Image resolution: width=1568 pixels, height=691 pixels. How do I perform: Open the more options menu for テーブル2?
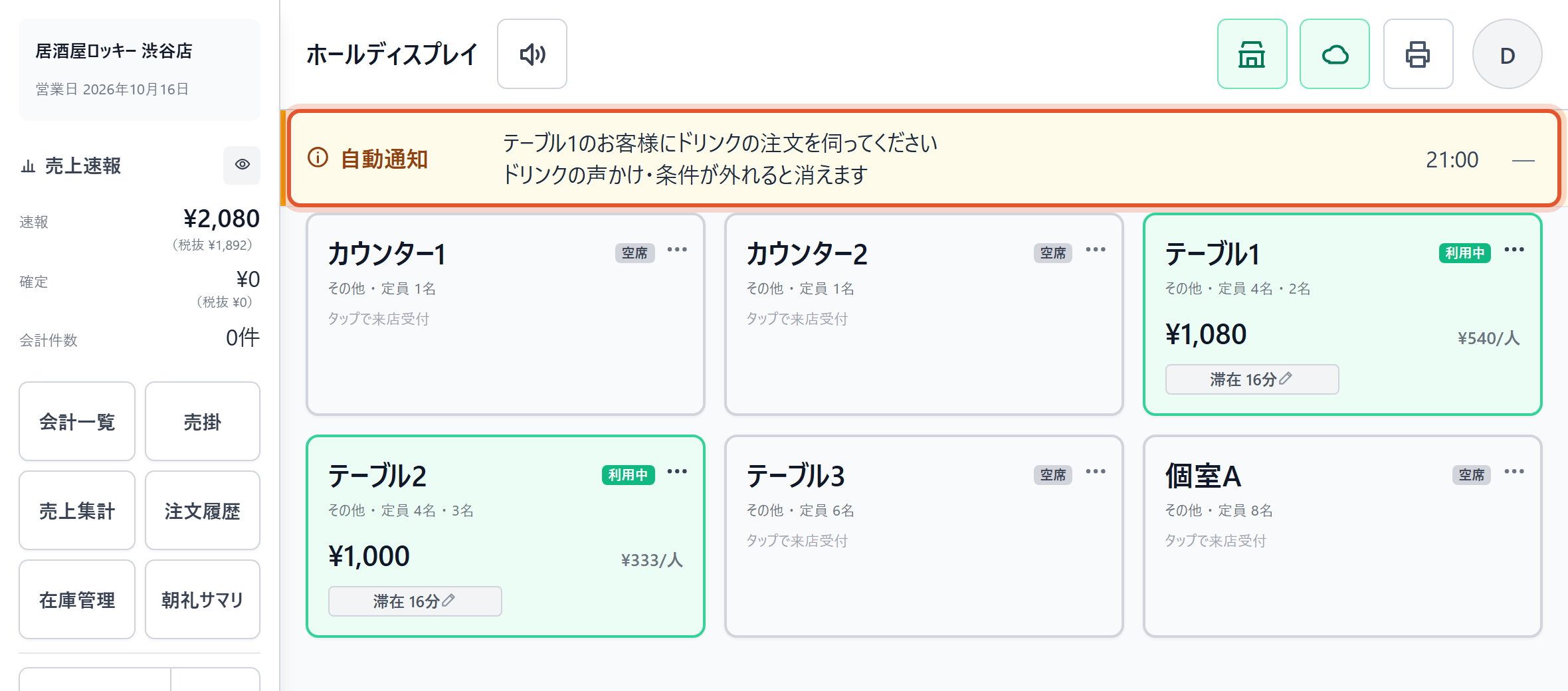677,472
